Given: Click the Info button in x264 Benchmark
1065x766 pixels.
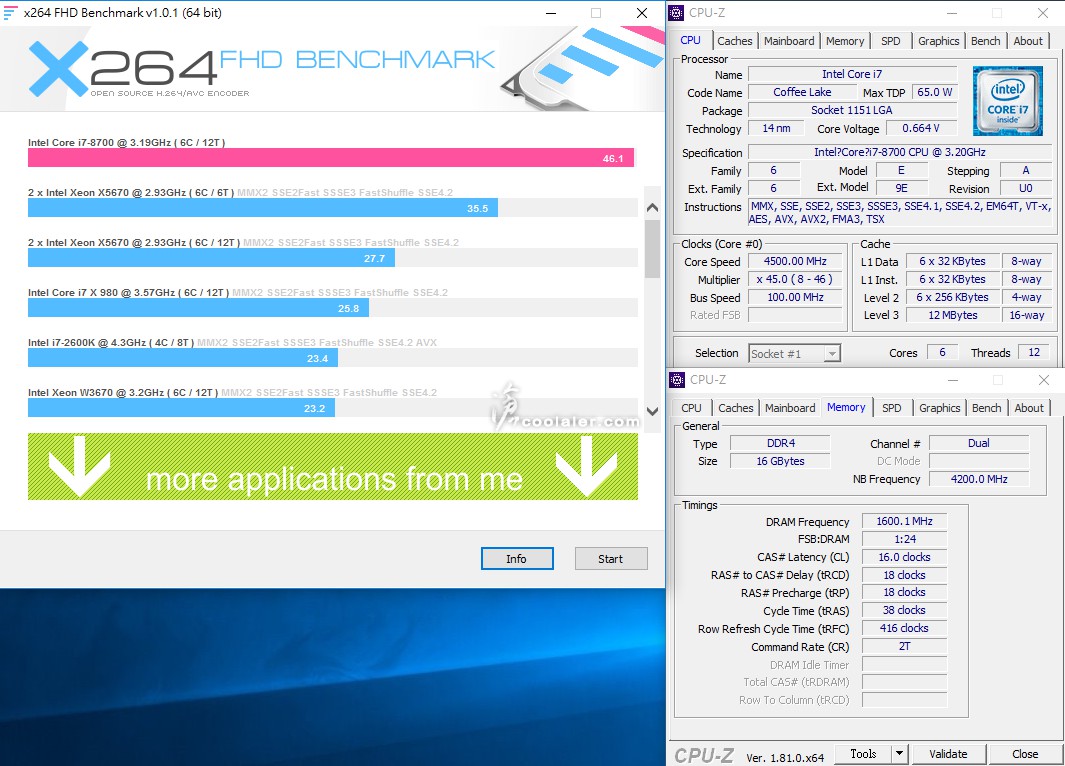Looking at the screenshot, I should pos(517,559).
